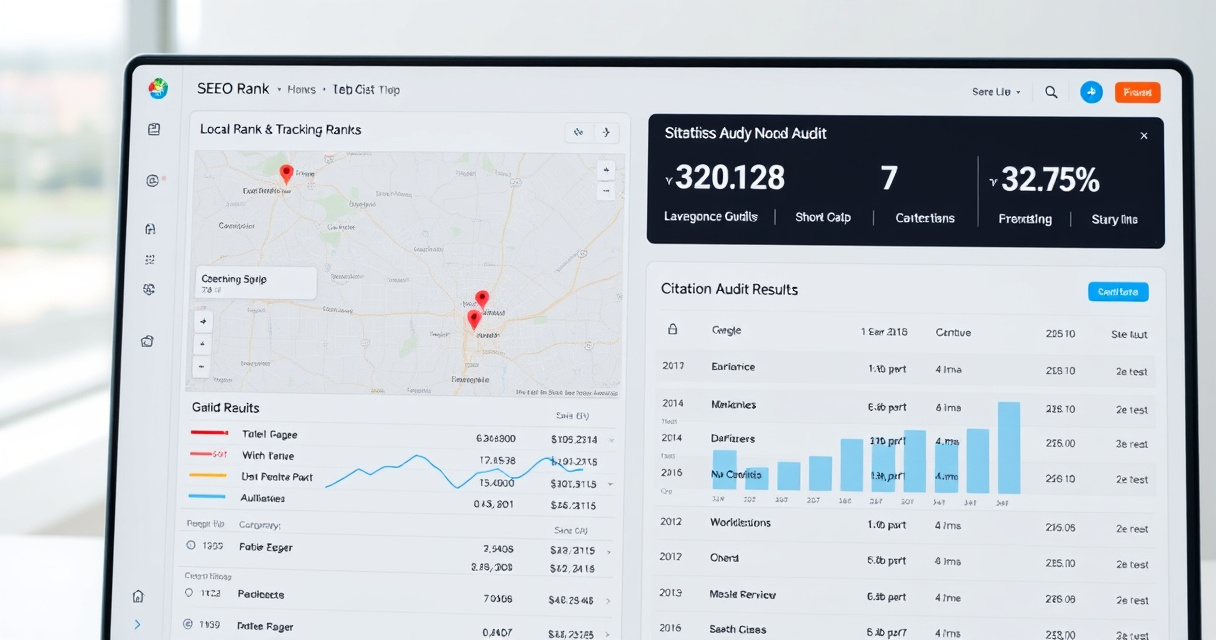Click the blue round plus icon

click(1091, 92)
